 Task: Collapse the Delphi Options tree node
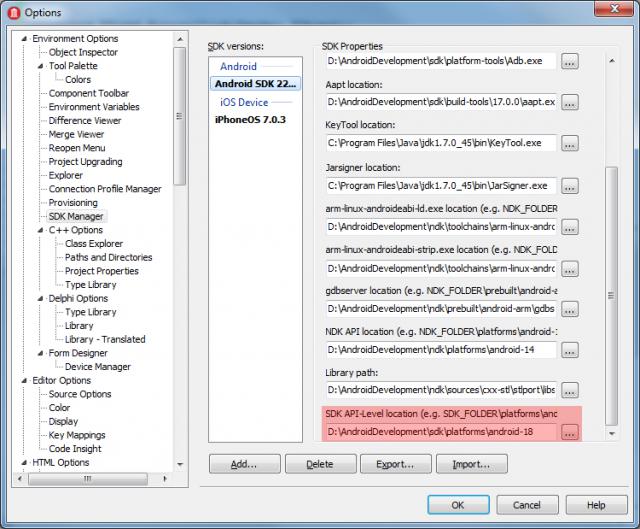tap(40, 299)
